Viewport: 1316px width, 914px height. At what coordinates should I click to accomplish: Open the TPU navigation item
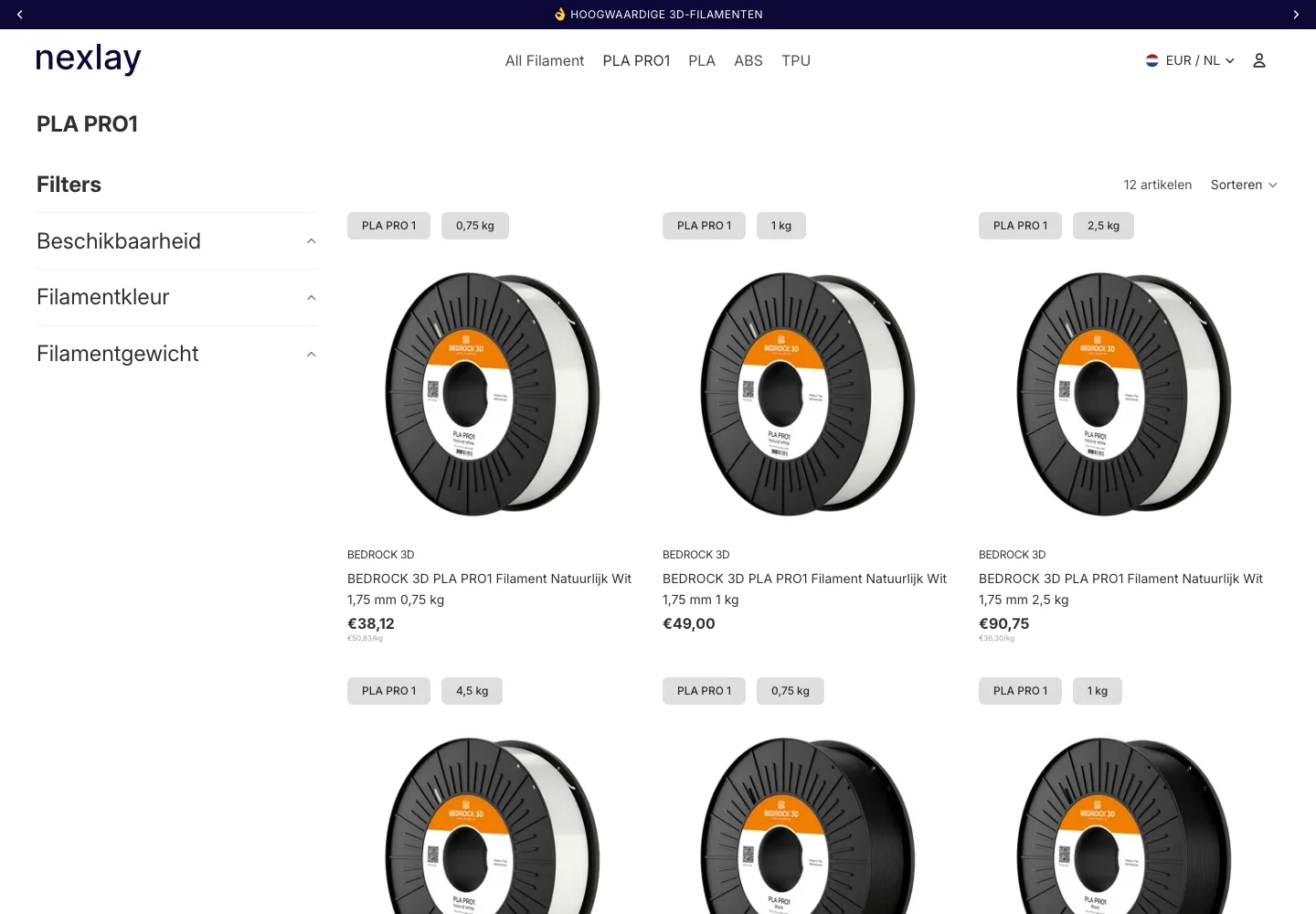(x=796, y=60)
